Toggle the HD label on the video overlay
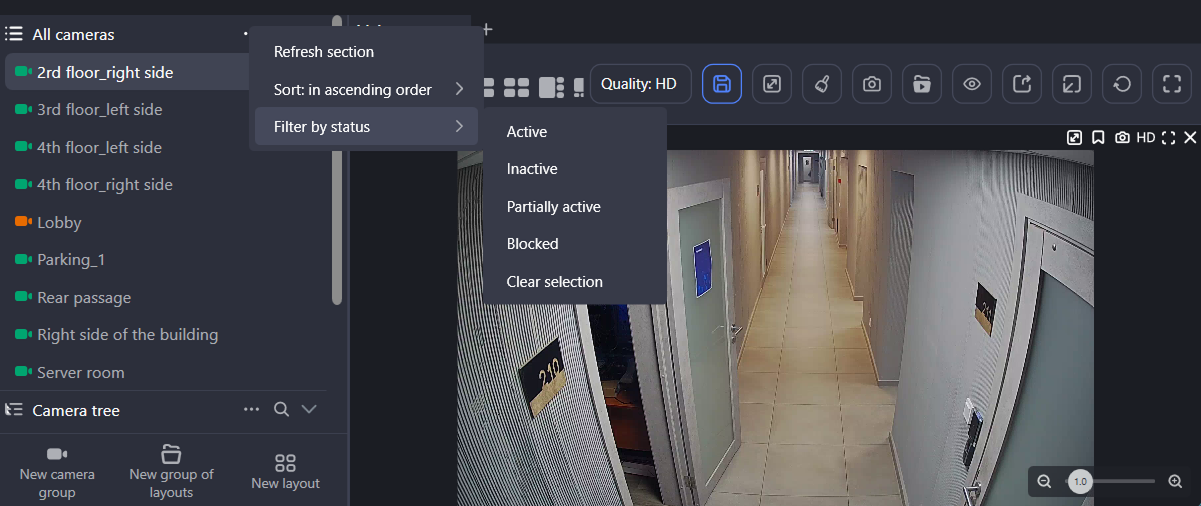Viewport: 1201px width, 506px height. (x=1145, y=138)
